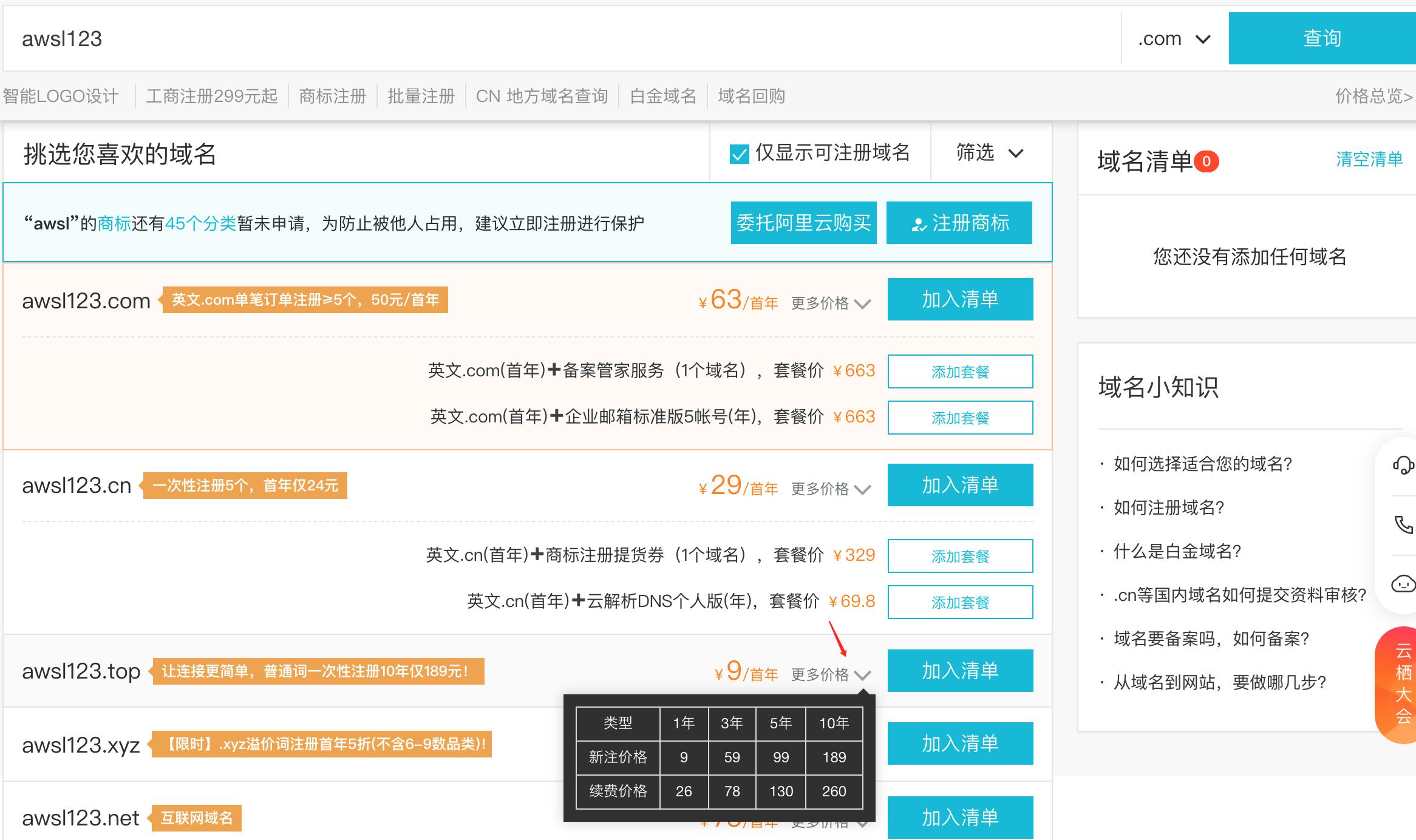Open 商标注册 menu link
Image resolution: width=1416 pixels, height=840 pixels.
point(333,96)
